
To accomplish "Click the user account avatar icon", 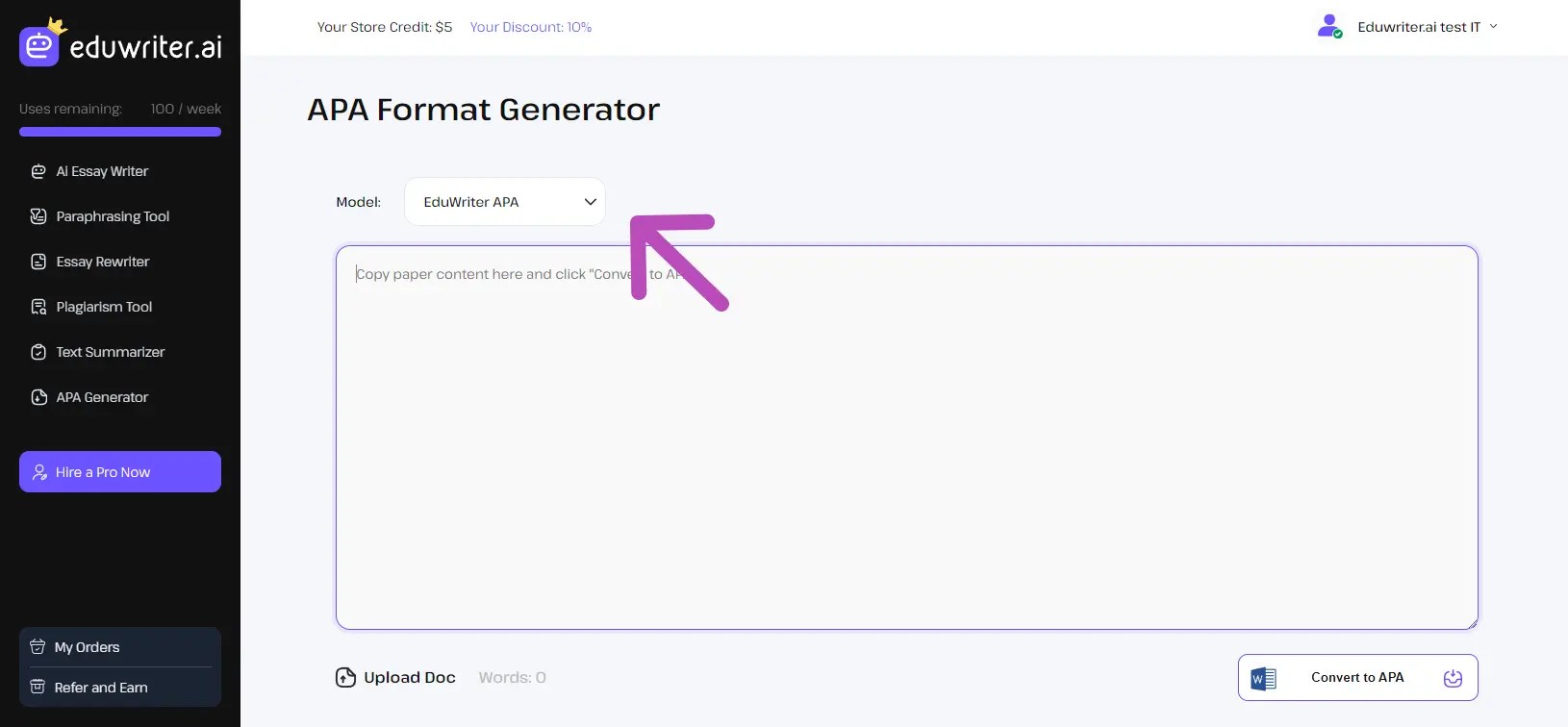I will tap(1329, 26).
